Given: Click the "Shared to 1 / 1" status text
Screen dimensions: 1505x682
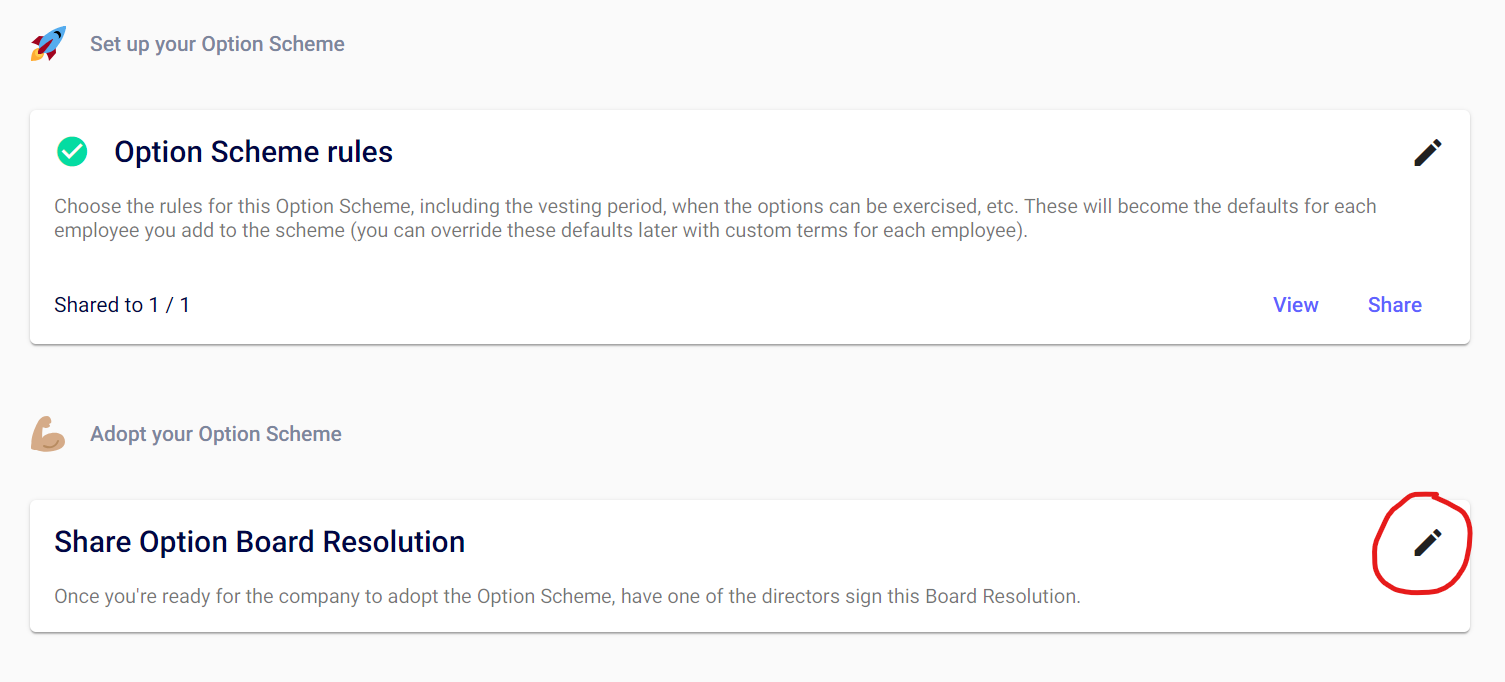Looking at the screenshot, I should tap(122, 305).
